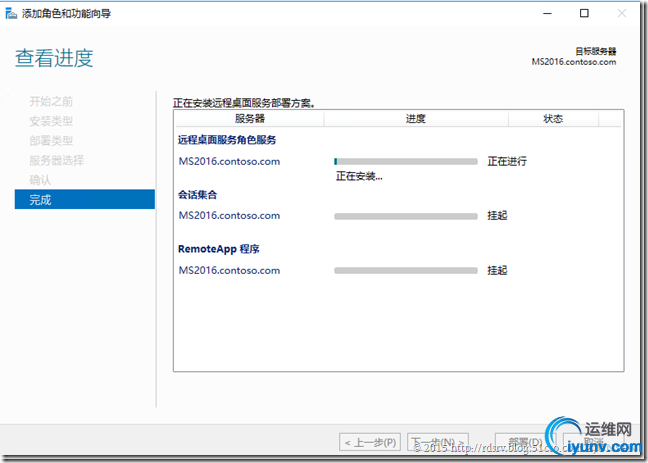This screenshot has width=648, height=463.
Task: Select the 开始之前 step in the sidebar
Action: [51, 101]
